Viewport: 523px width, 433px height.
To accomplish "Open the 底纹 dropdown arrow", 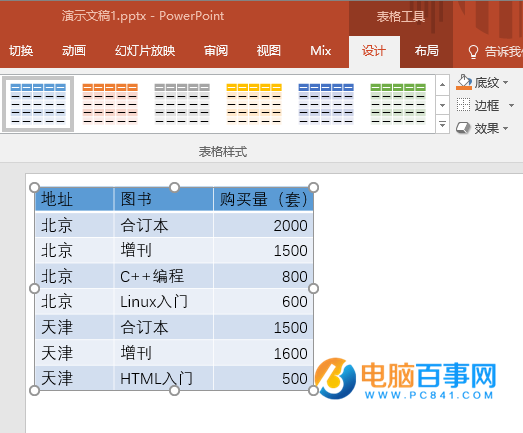I will click(x=506, y=82).
